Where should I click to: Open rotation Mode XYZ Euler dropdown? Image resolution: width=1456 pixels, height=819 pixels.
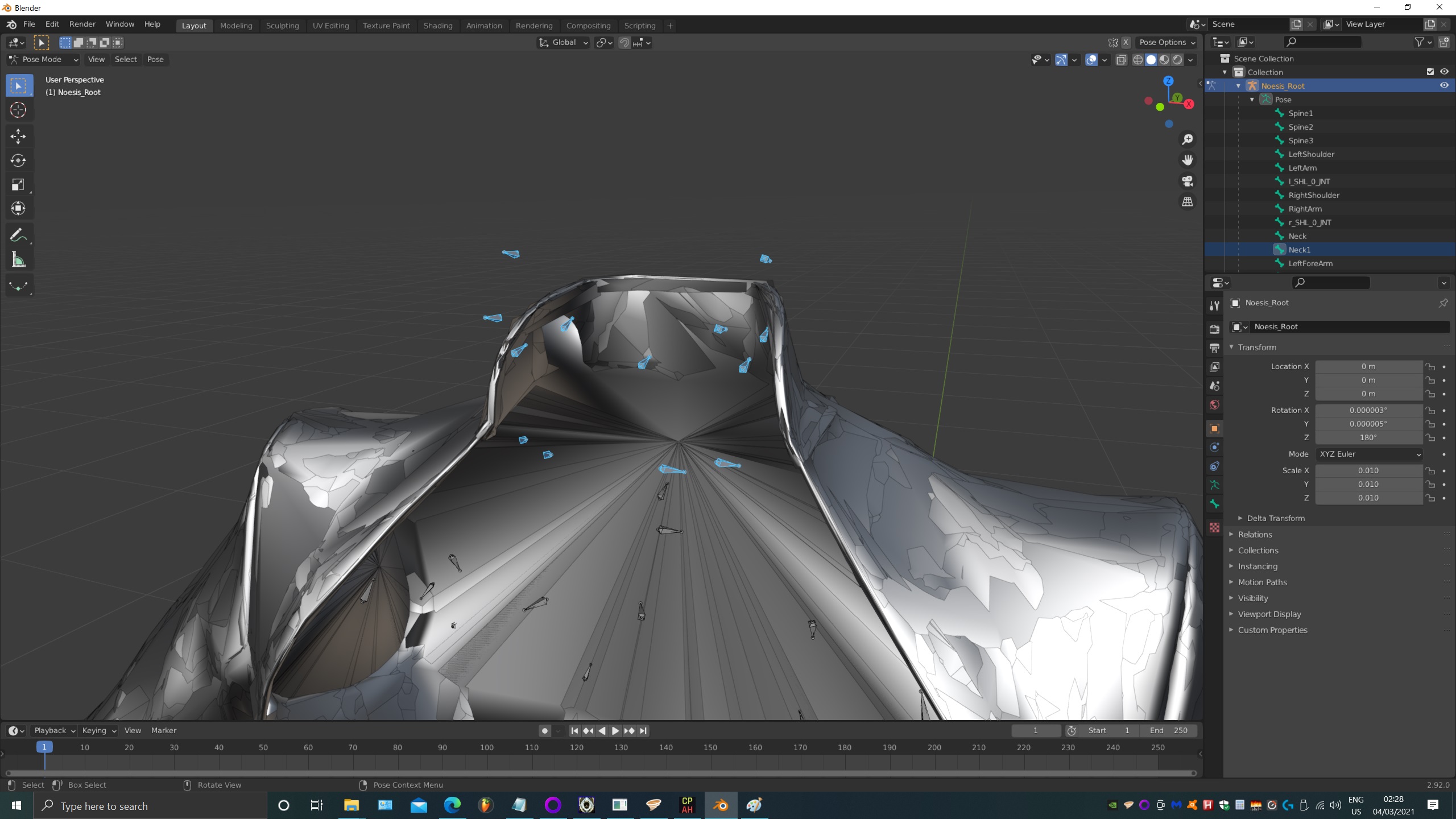click(x=1369, y=454)
